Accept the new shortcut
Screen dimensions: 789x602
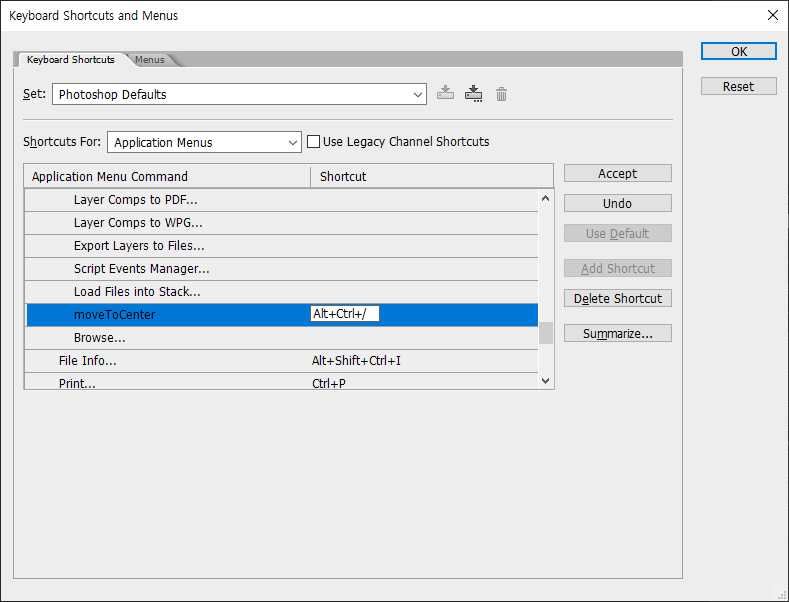coord(617,173)
